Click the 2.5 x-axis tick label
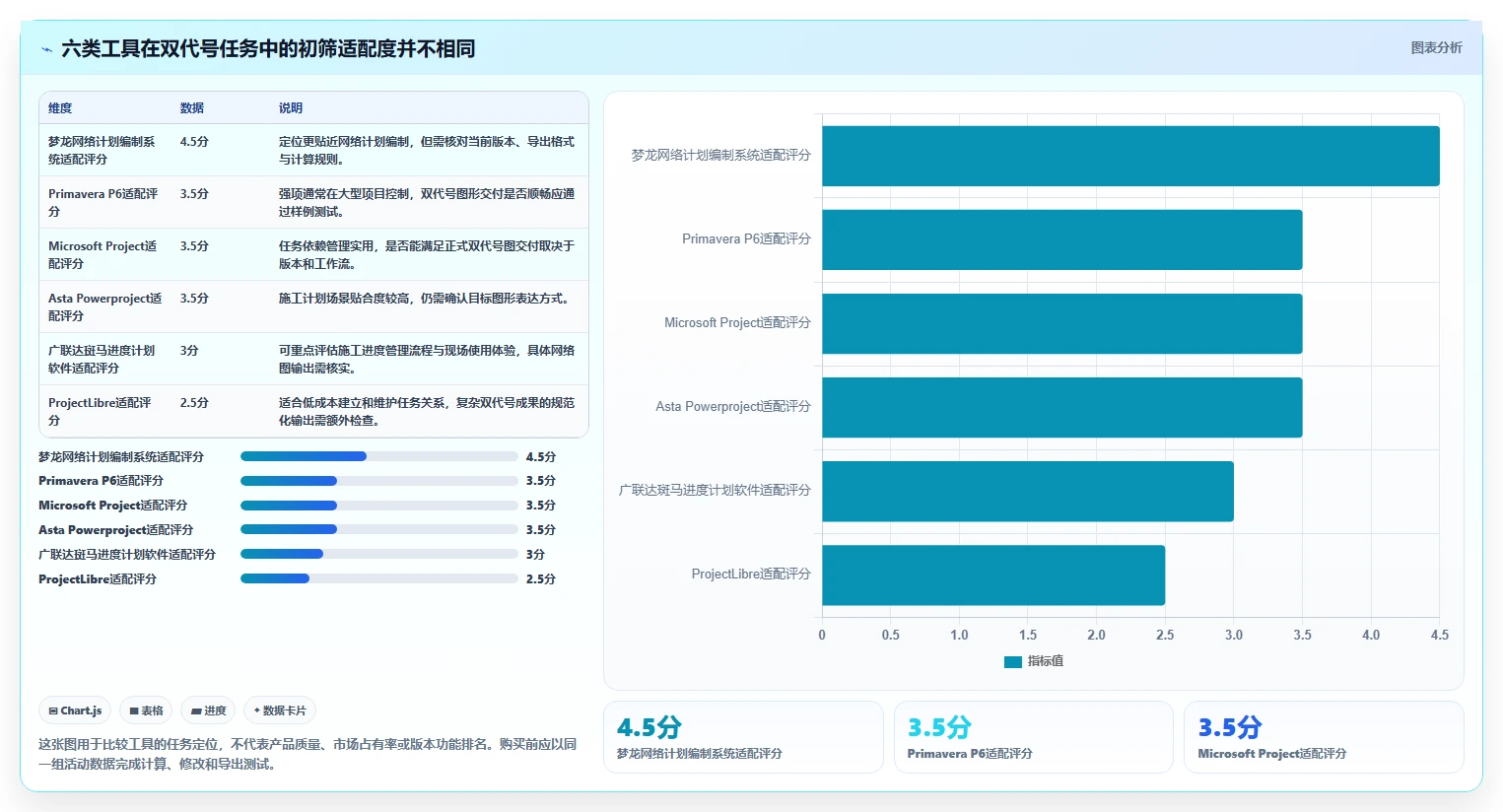This screenshot has height=812, width=1503. tap(1165, 635)
